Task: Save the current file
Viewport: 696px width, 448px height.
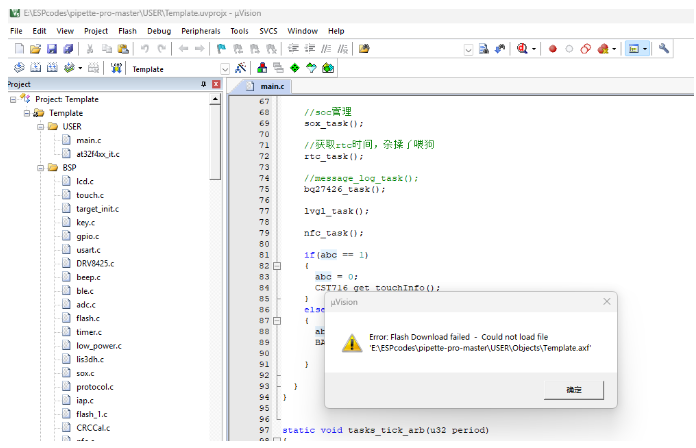Action: (52, 49)
